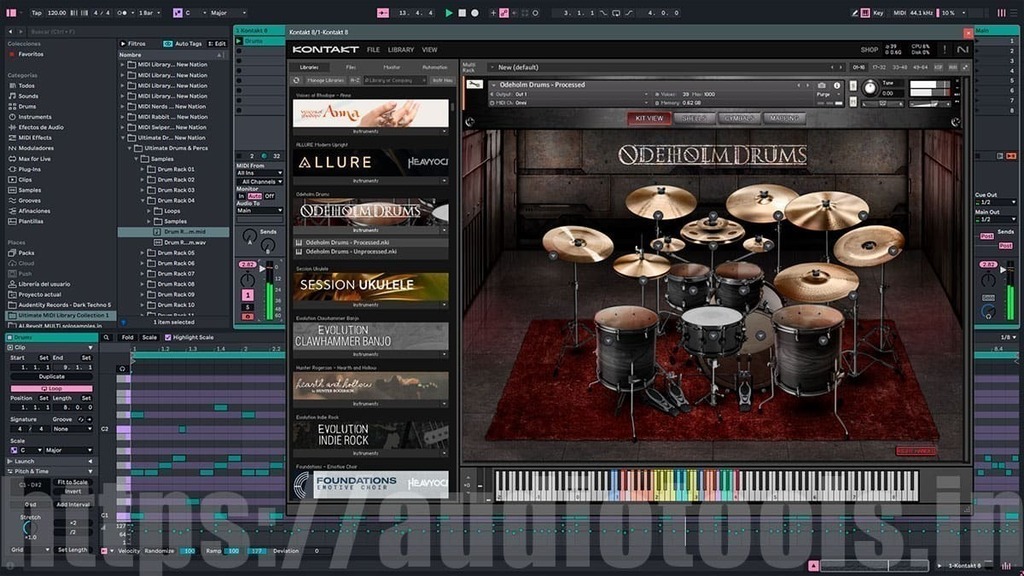Click the Fold button in the piano roll
1024x576 pixels.
pos(127,338)
